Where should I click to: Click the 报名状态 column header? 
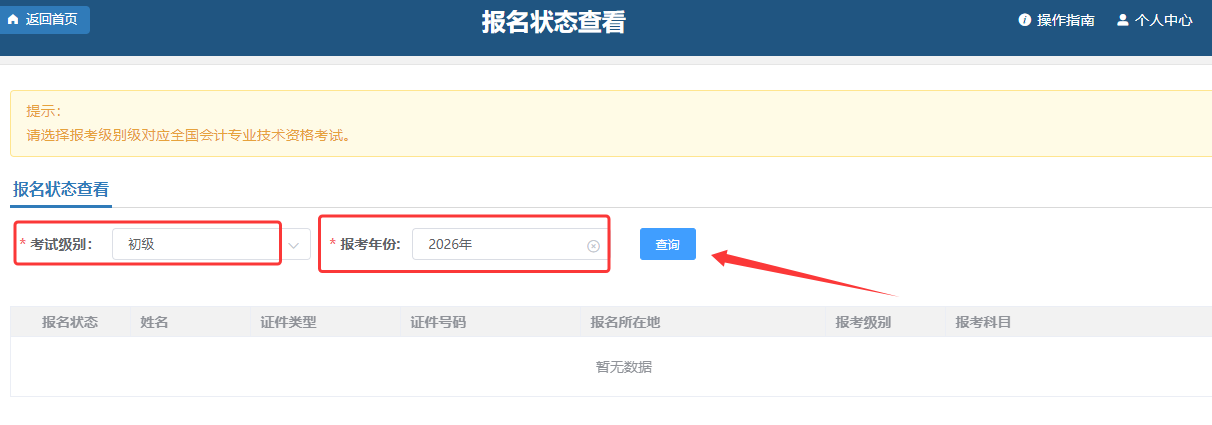70,322
